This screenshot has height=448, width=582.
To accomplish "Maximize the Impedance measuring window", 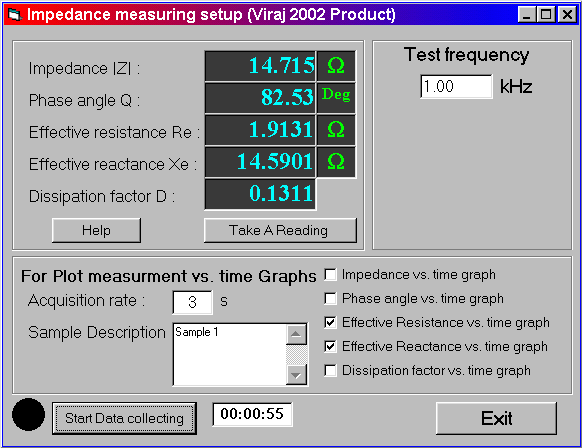I will click(546, 15).
